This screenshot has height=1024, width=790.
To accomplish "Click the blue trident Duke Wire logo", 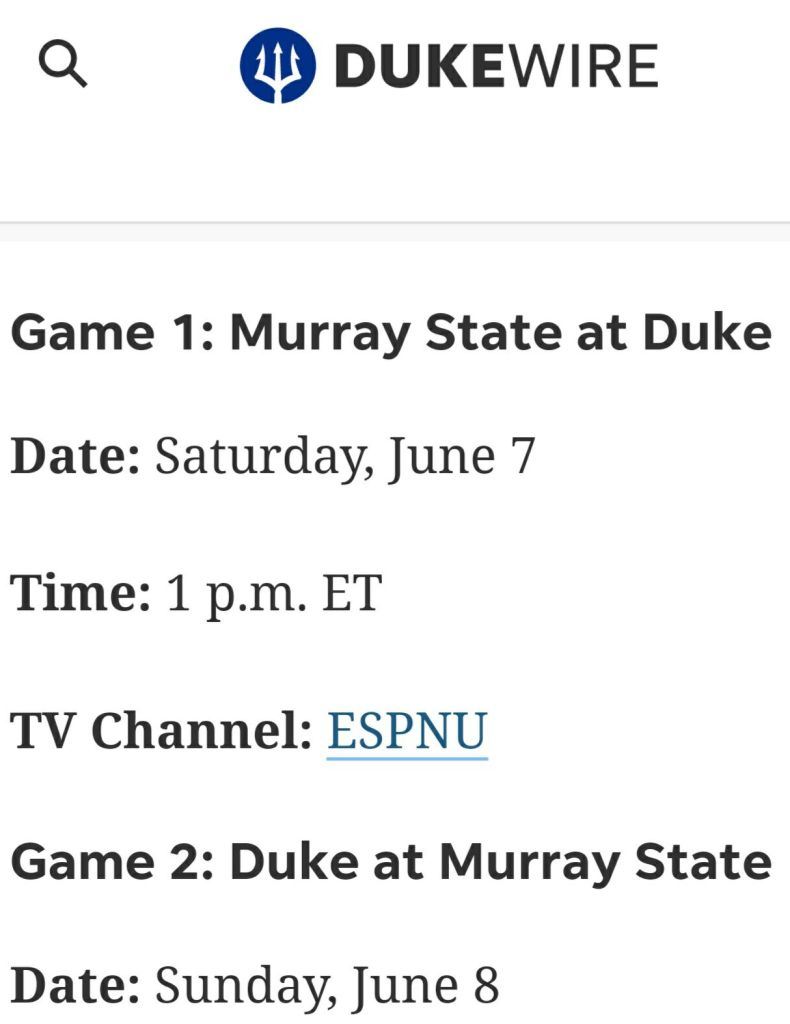I will tap(277, 65).
